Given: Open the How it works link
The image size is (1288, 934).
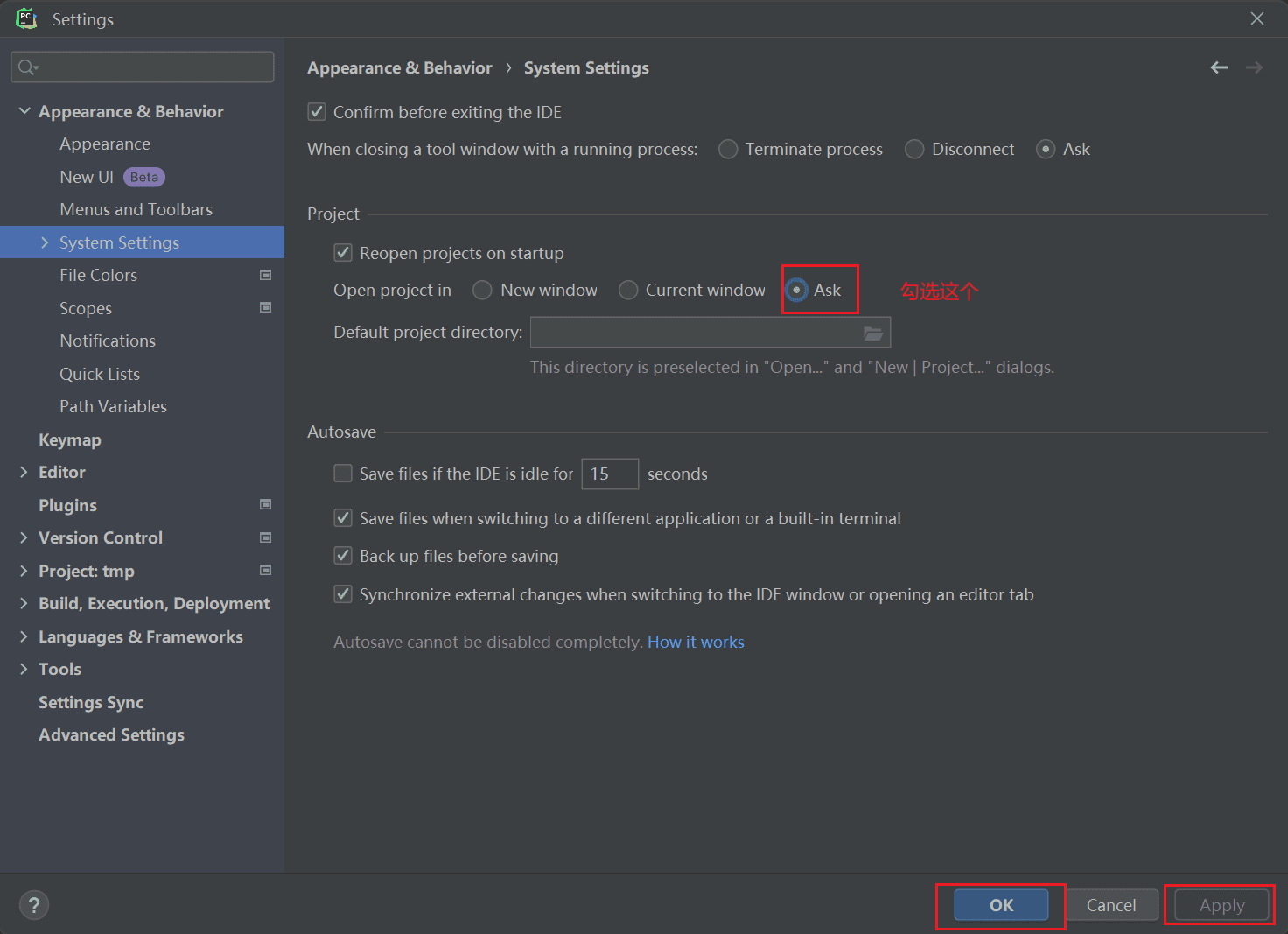Looking at the screenshot, I should point(696,642).
